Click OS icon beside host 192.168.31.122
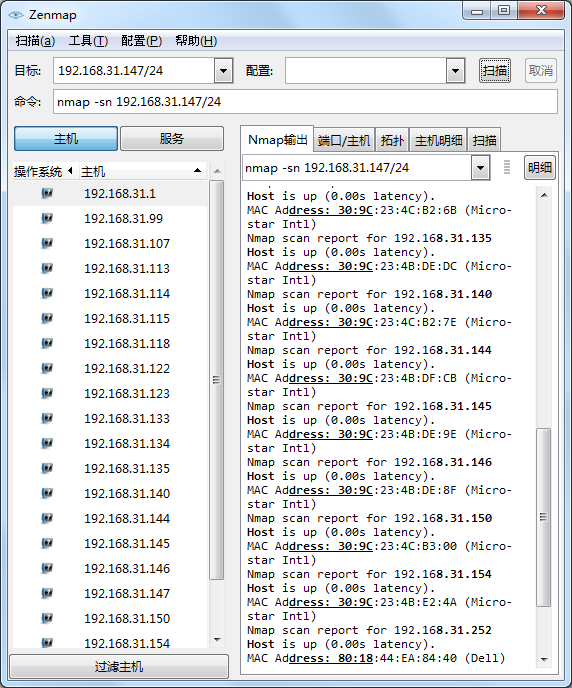Image resolution: width=572 pixels, height=688 pixels. click(x=47, y=368)
